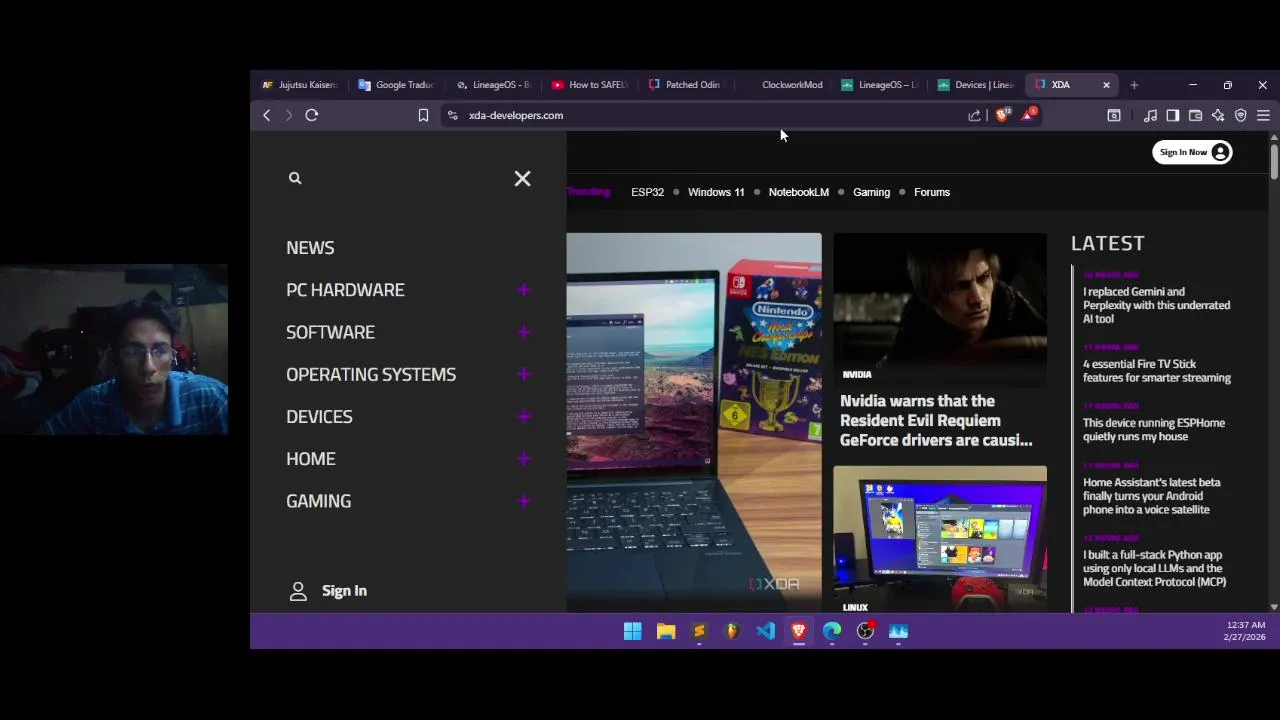The image size is (1280, 720).
Task: Open Leo AI assistant icon
Action: (x=1218, y=115)
